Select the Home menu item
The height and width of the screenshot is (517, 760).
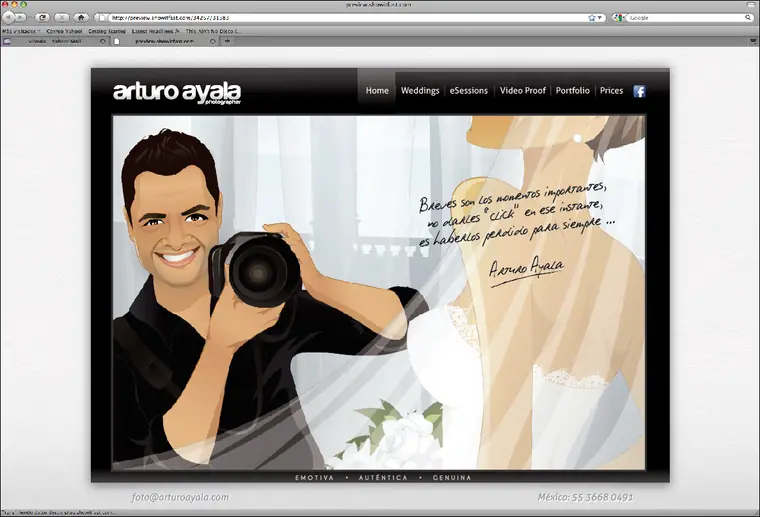point(377,91)
